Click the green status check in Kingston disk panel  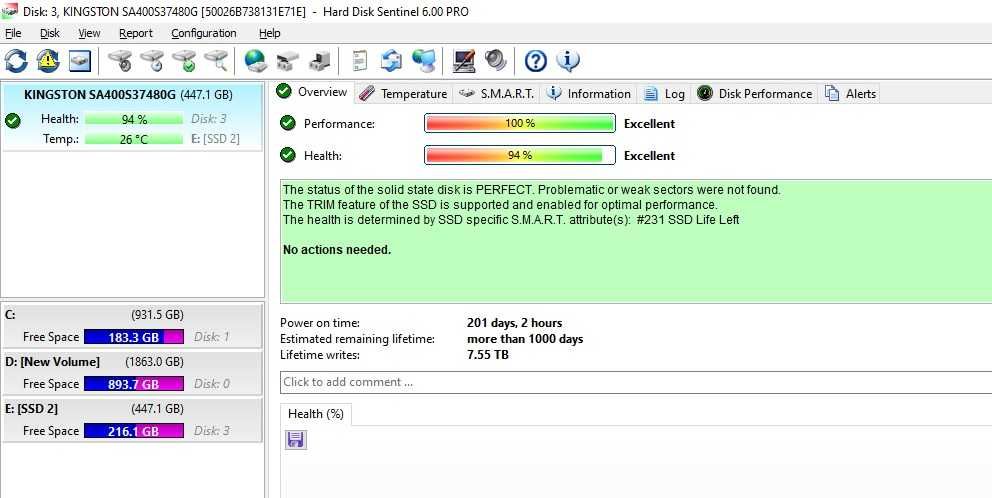point(12,120)
